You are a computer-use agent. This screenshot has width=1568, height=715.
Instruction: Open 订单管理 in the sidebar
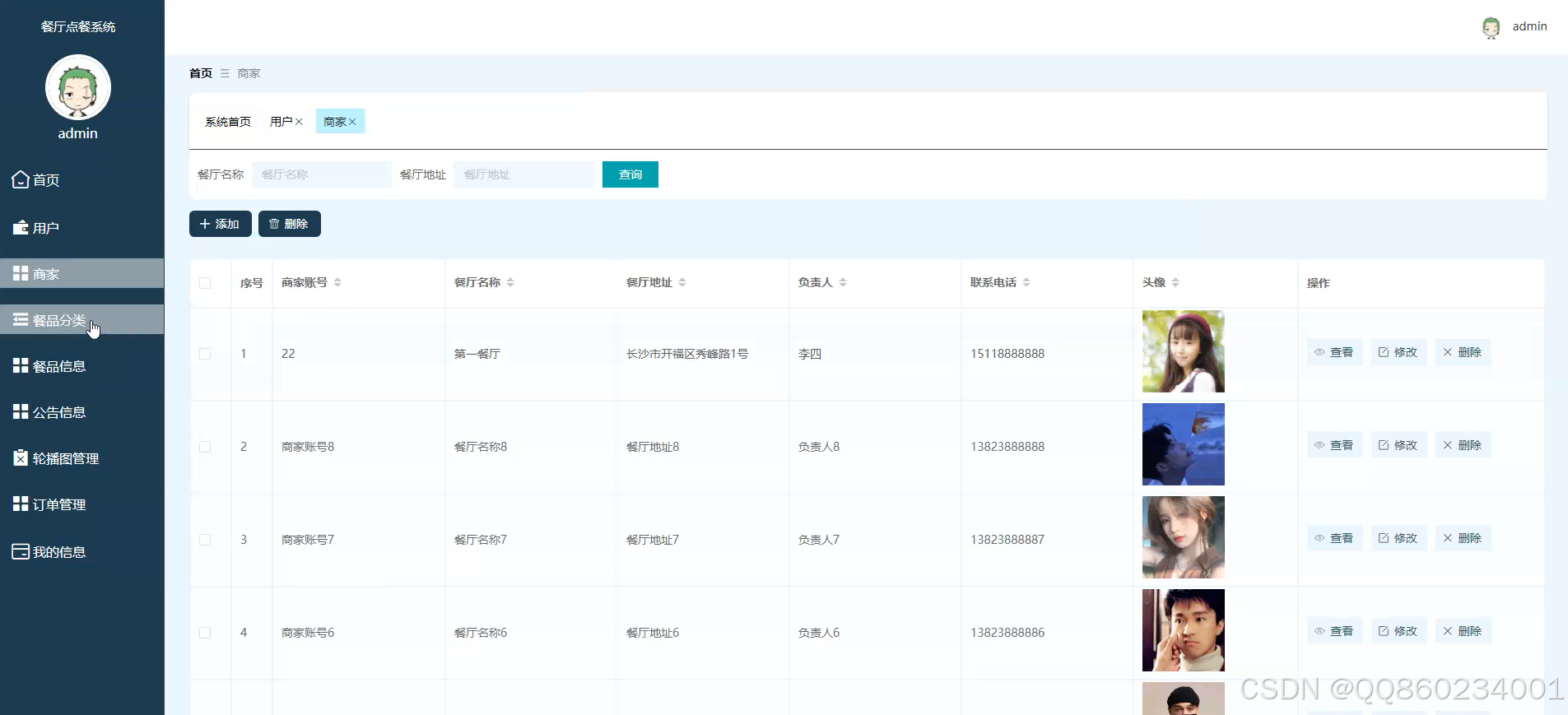pyautogui.click(x=81, y=504)
